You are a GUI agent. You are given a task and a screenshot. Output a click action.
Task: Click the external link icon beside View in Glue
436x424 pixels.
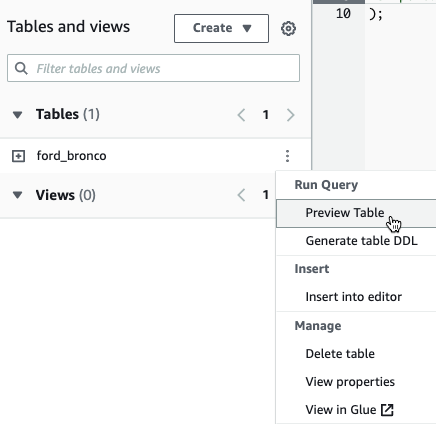tap(387, 410)
